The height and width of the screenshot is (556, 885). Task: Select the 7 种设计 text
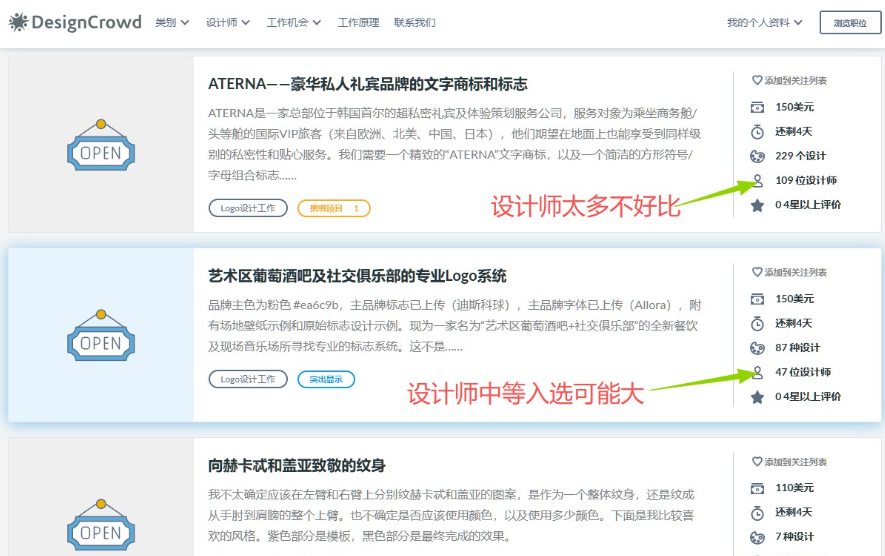[x=795, y=537]
